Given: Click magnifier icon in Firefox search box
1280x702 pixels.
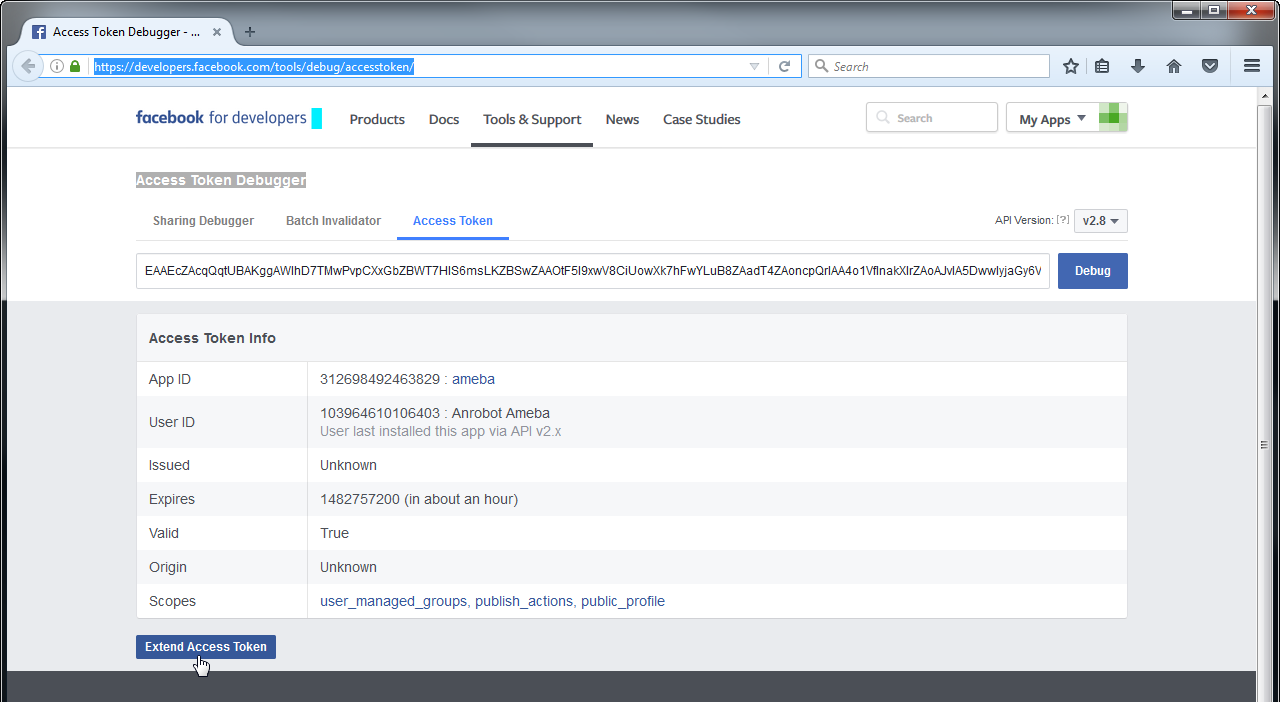Looking at the screenshot, I should point(822,66).
